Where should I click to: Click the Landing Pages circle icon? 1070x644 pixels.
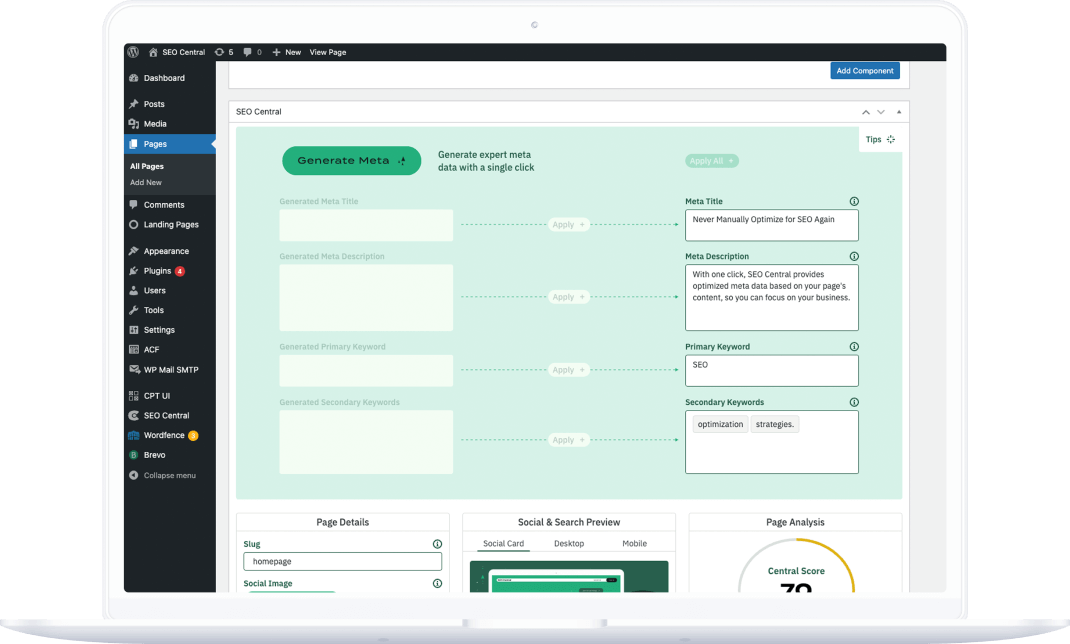click(134, 224)
